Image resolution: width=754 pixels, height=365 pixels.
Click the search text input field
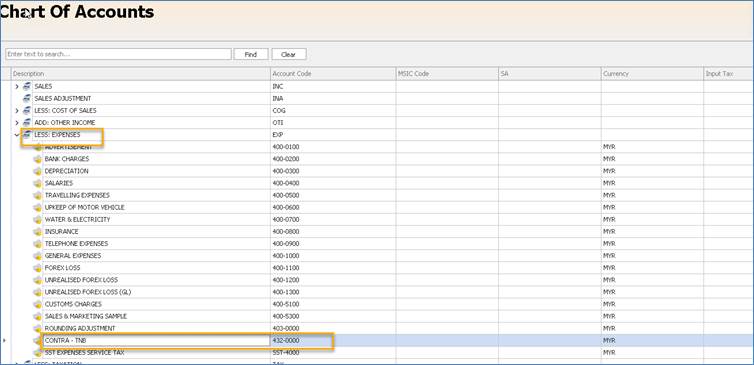118,54
